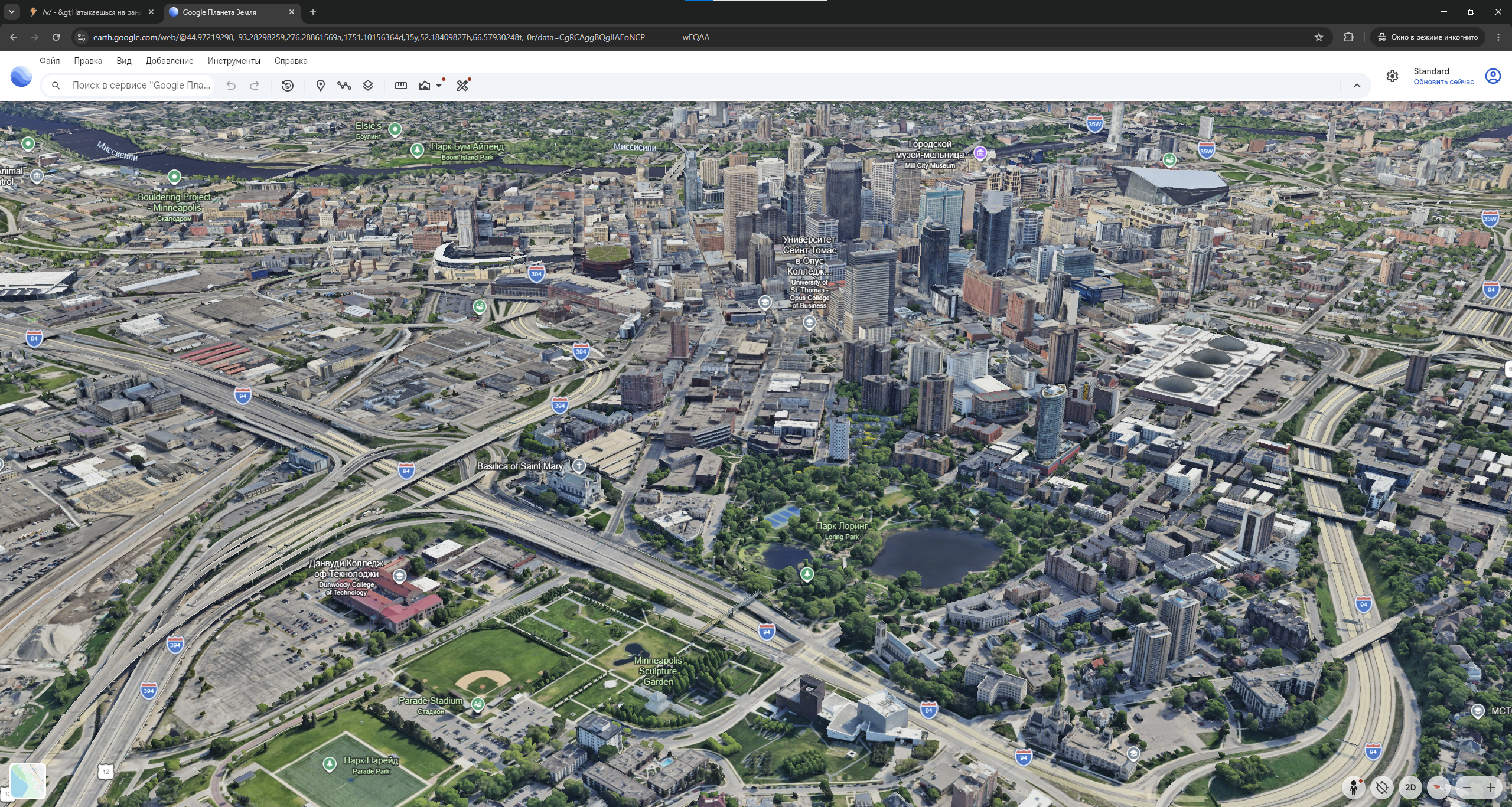
Task: Click the Basilica of Saint Mary marker
Action: [x=579, y=466]
